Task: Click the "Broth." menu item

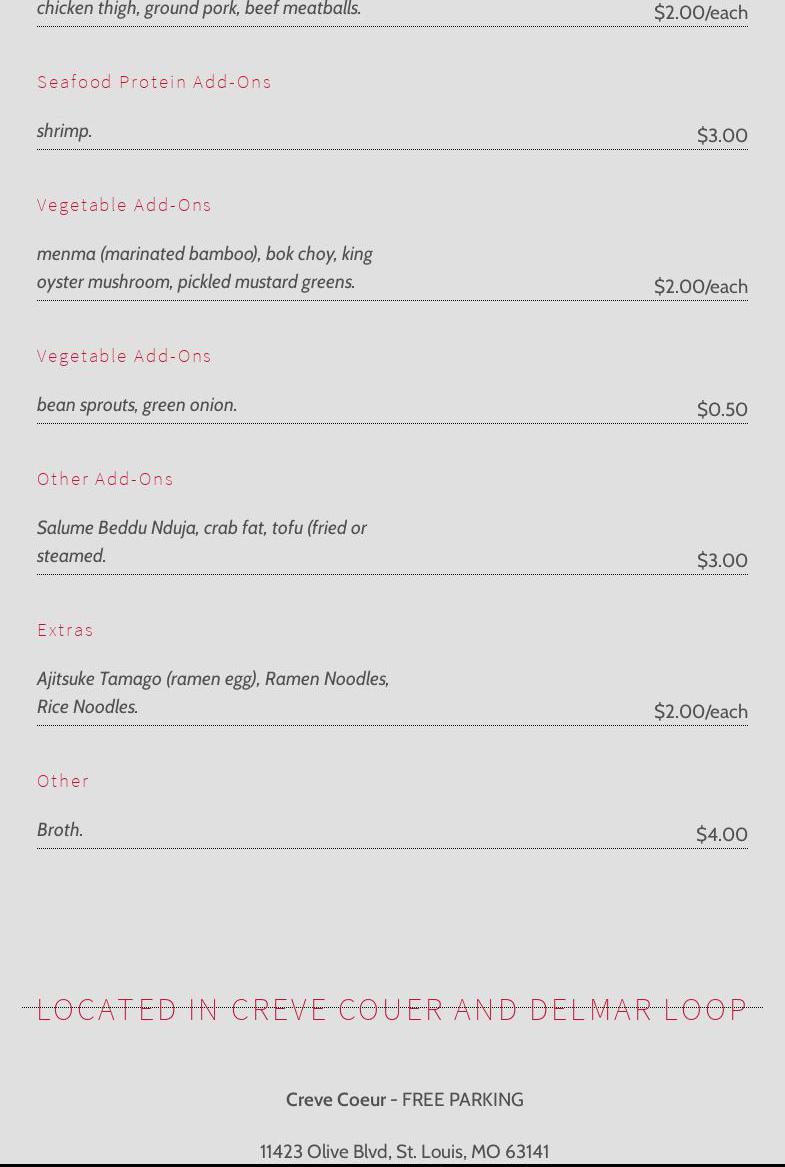Action: click(x=60, y=830)
